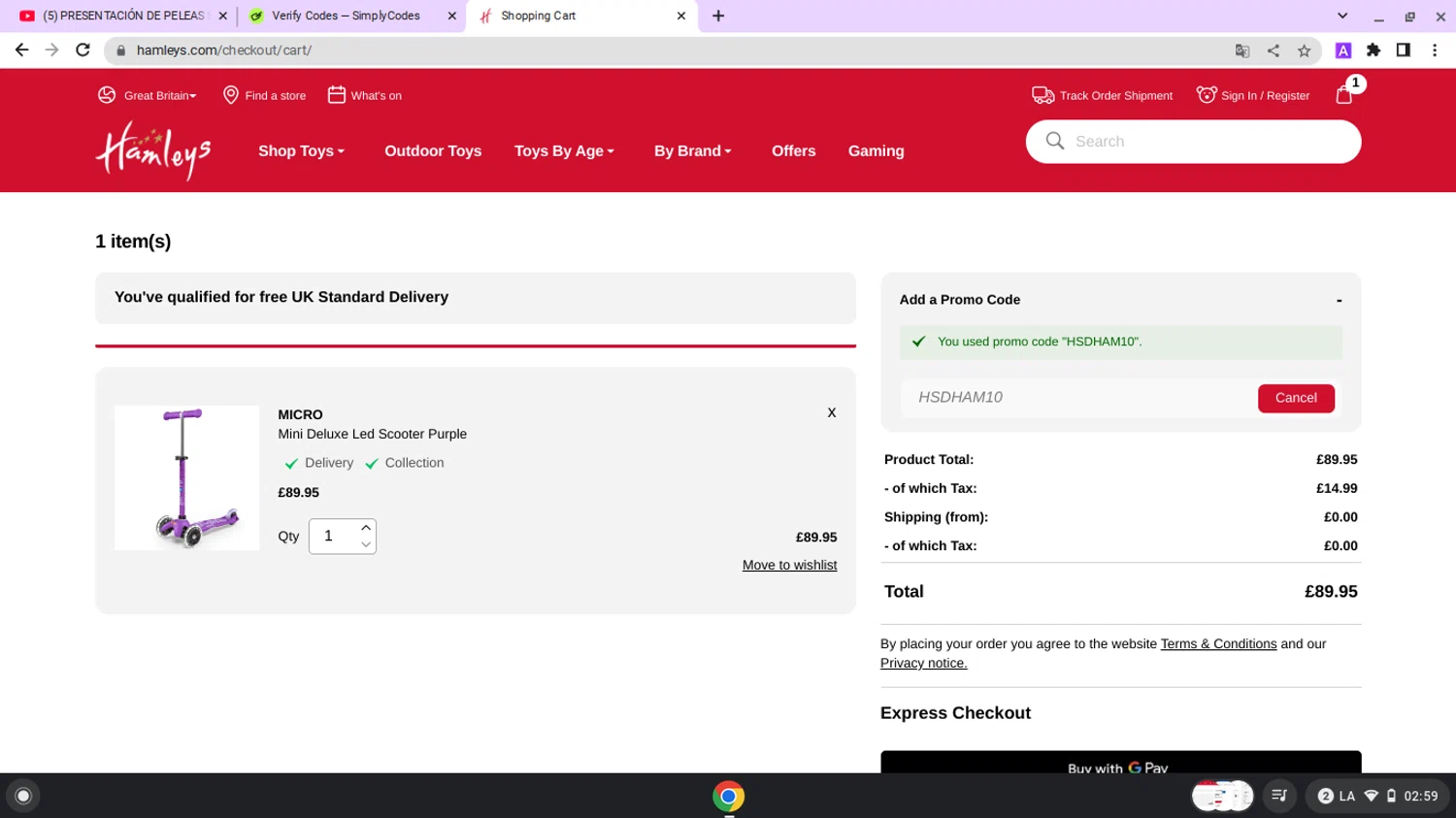Bookmark this page with star icon
Viewport: 1456px width, 818px height.
[x=1304, y=50]
